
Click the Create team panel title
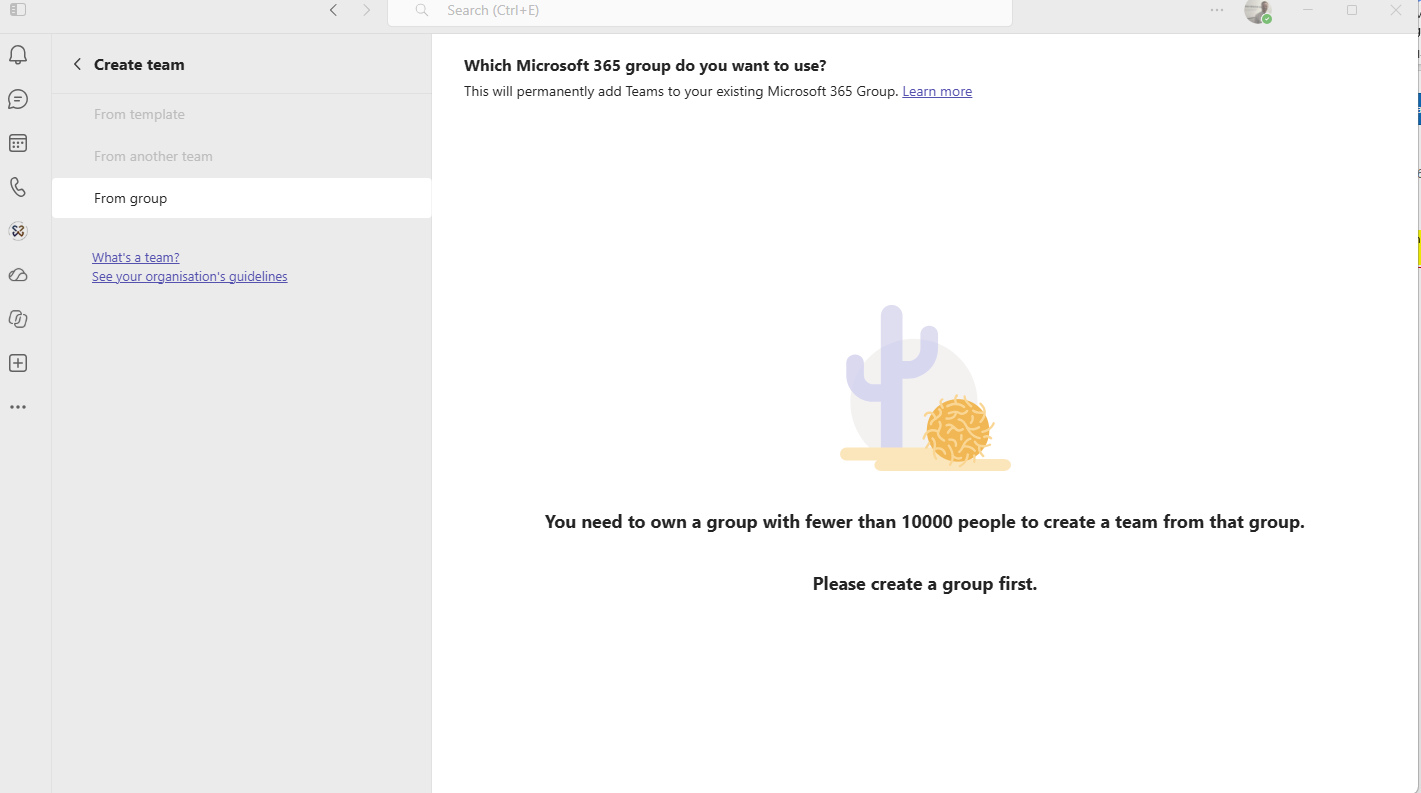[x=139, y=64]
